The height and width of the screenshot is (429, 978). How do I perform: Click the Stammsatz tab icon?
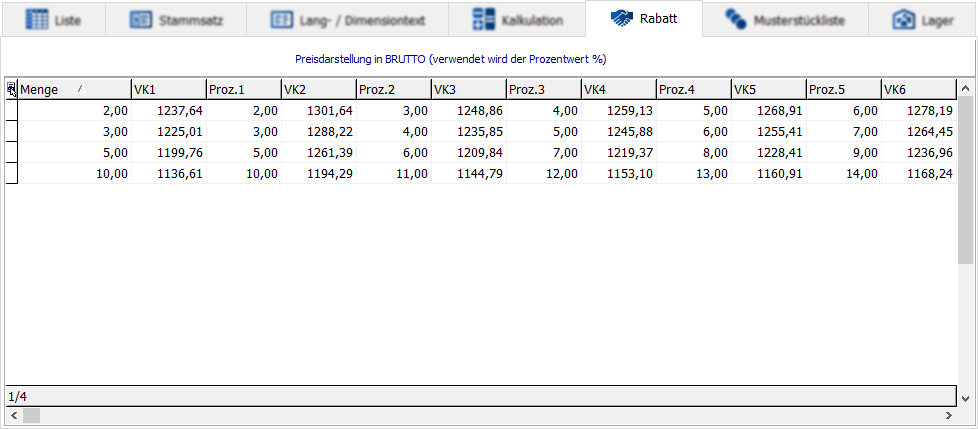click(141, 20)
